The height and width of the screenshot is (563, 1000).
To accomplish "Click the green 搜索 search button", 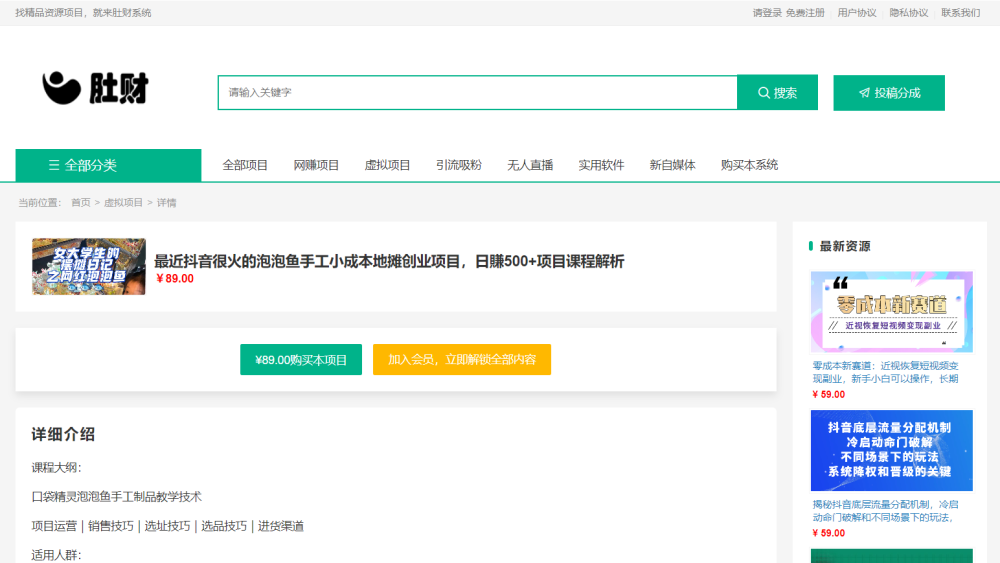I will pos(777,93).
